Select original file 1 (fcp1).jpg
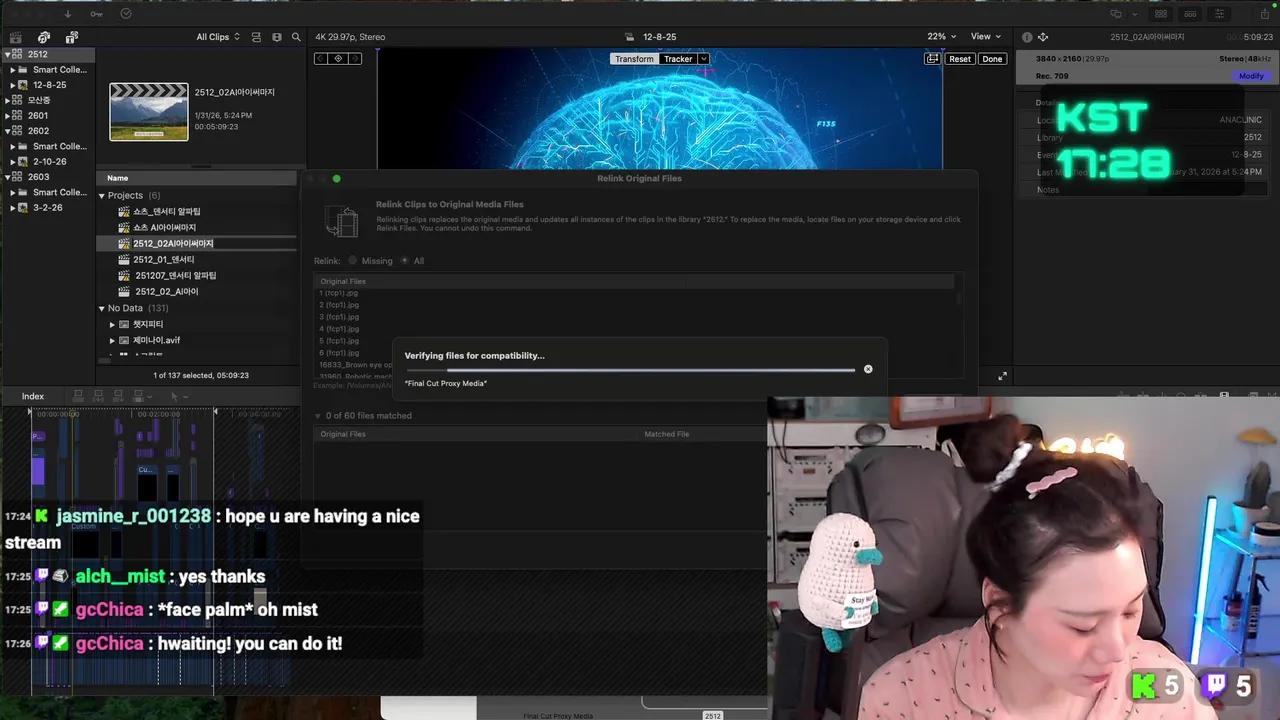Screen dimensions: 1280x720 point(339,293)
